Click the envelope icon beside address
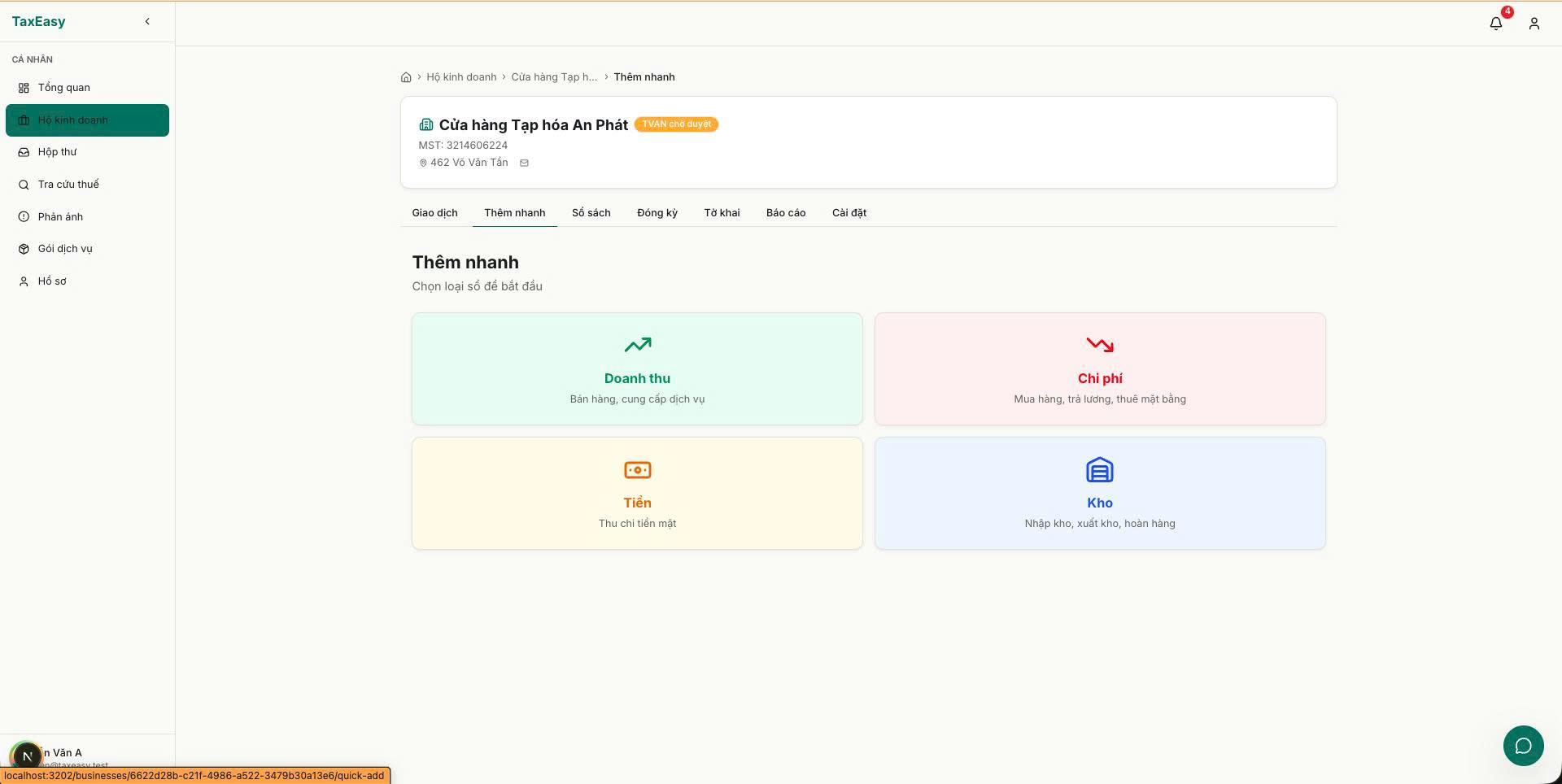 pyautogui.click(x=524, y=163)
